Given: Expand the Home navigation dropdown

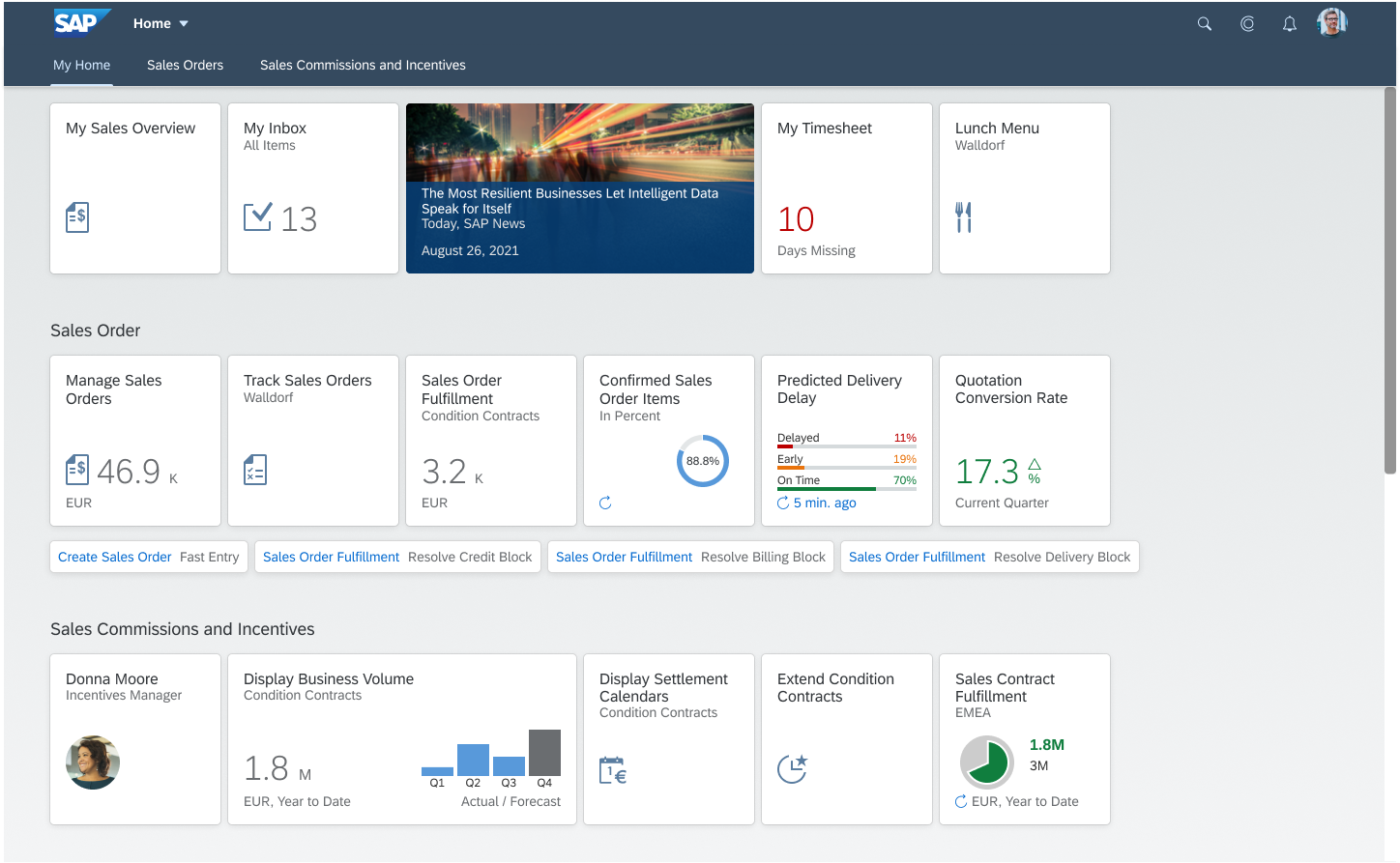Looking at the screenshot, I should click(160, 22).
